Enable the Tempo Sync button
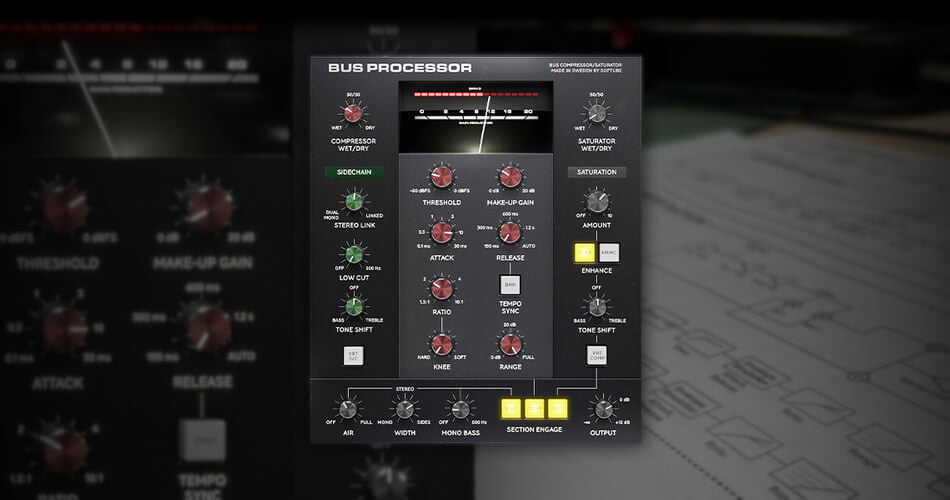 coord(511,284)
